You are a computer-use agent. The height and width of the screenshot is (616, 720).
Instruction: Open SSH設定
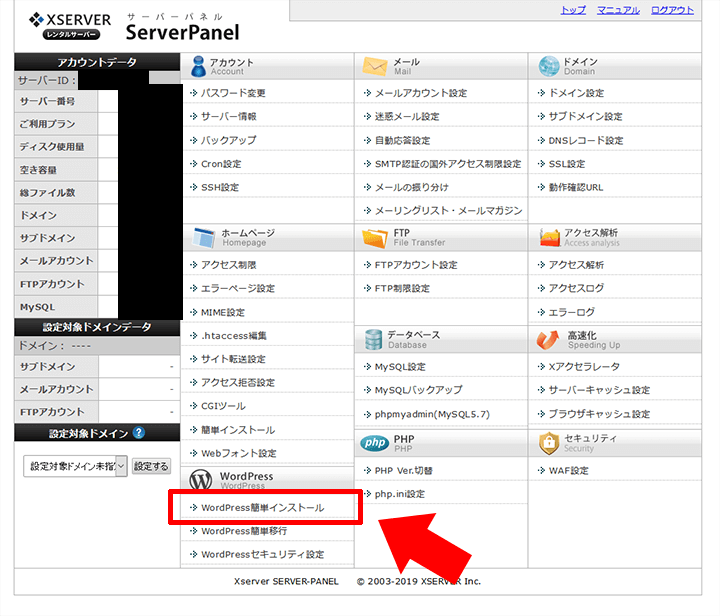tap(220, 187)
